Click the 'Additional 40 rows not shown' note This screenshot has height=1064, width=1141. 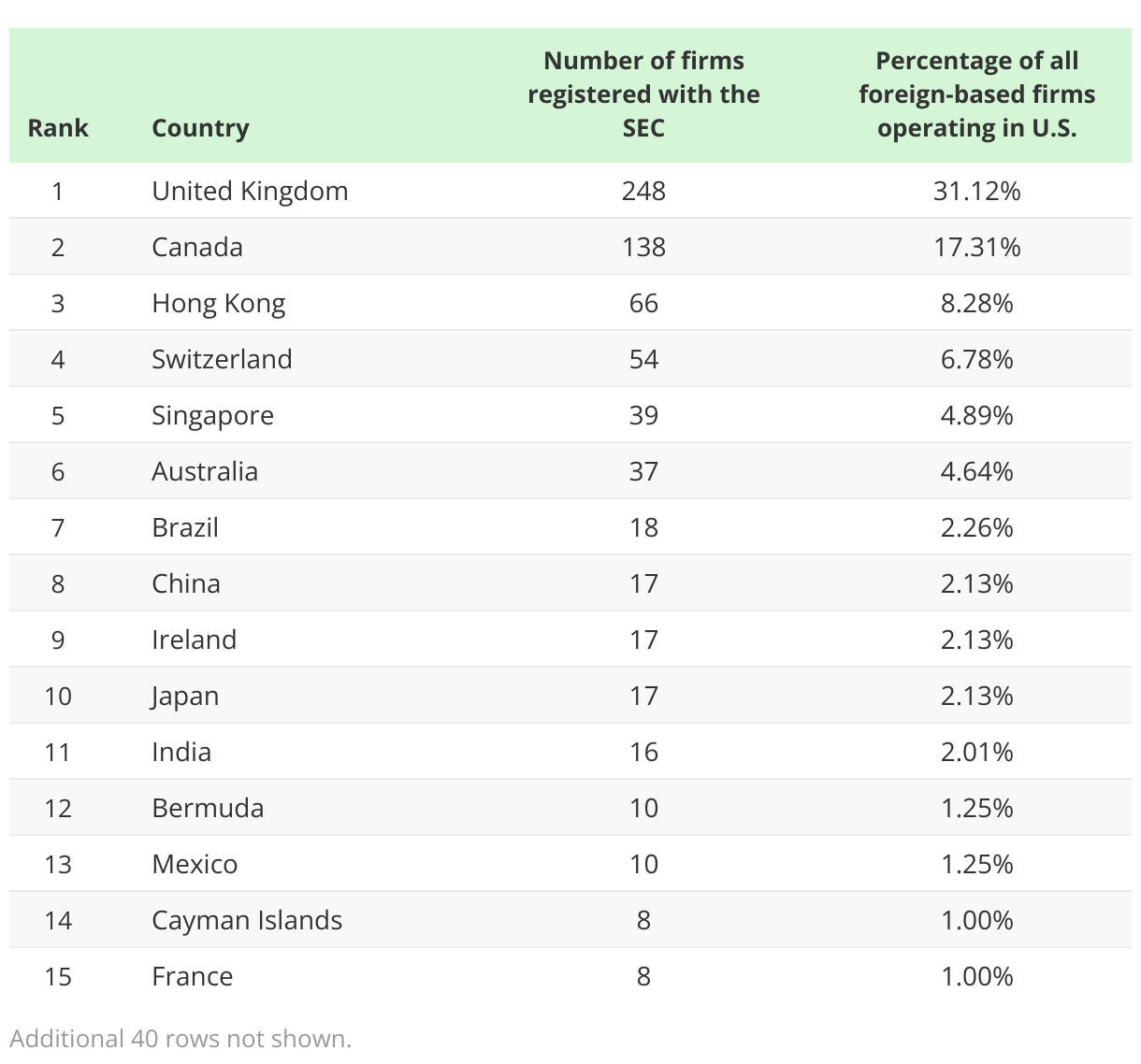click(181, 1039)
